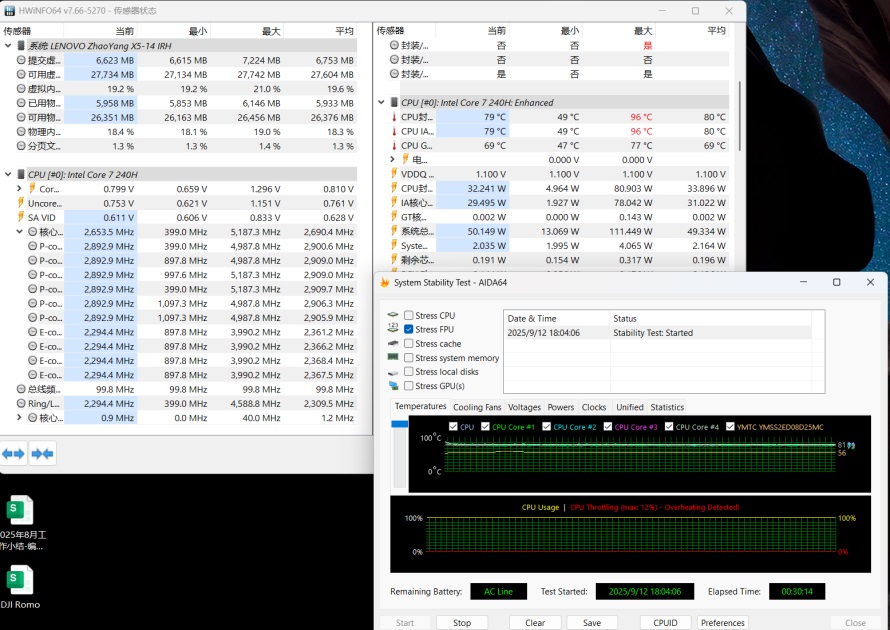Click the expand-columns double arrow icon
Image resolution: width=890 pixels, height=630 pixels.
click(x=13, y=453)
